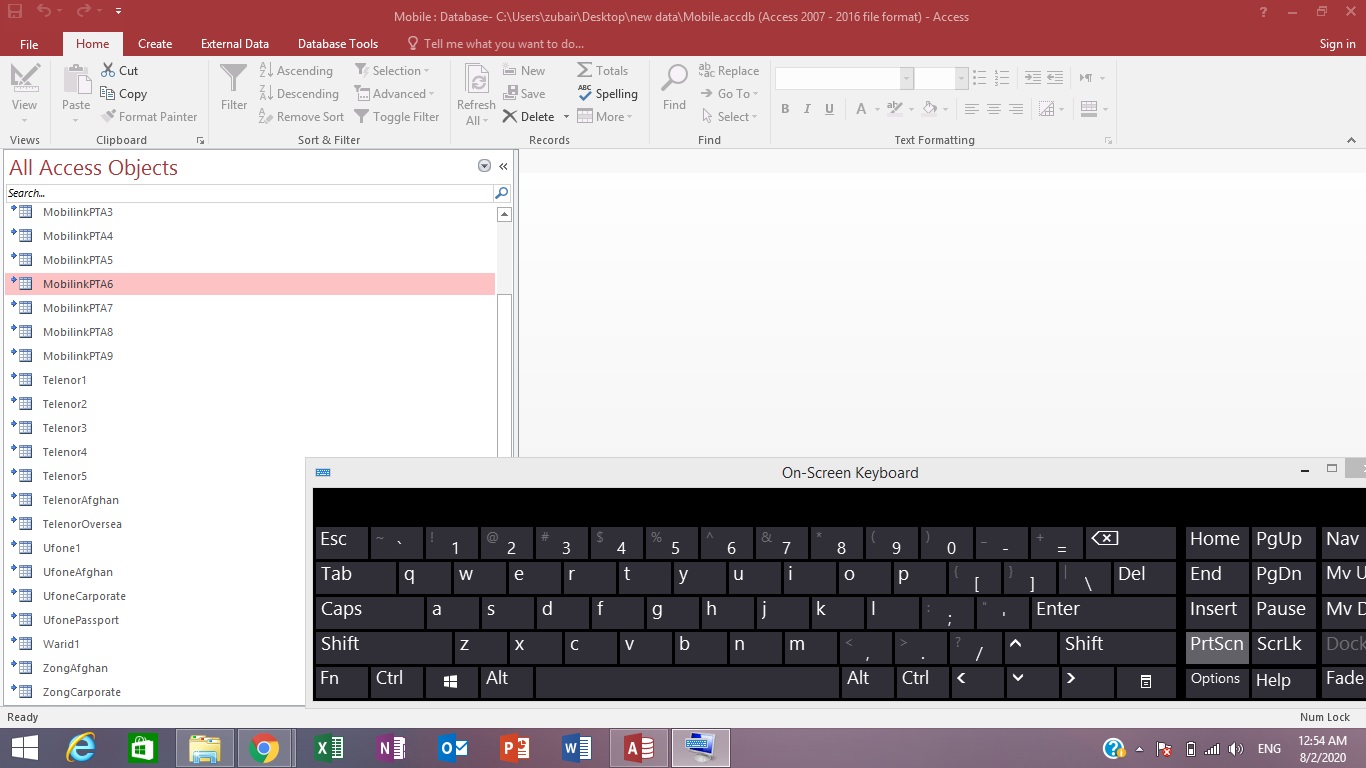Click the Save icon in quick access toolbar
The width and height of the screenshot is (1366, 768).
point(15,12)
